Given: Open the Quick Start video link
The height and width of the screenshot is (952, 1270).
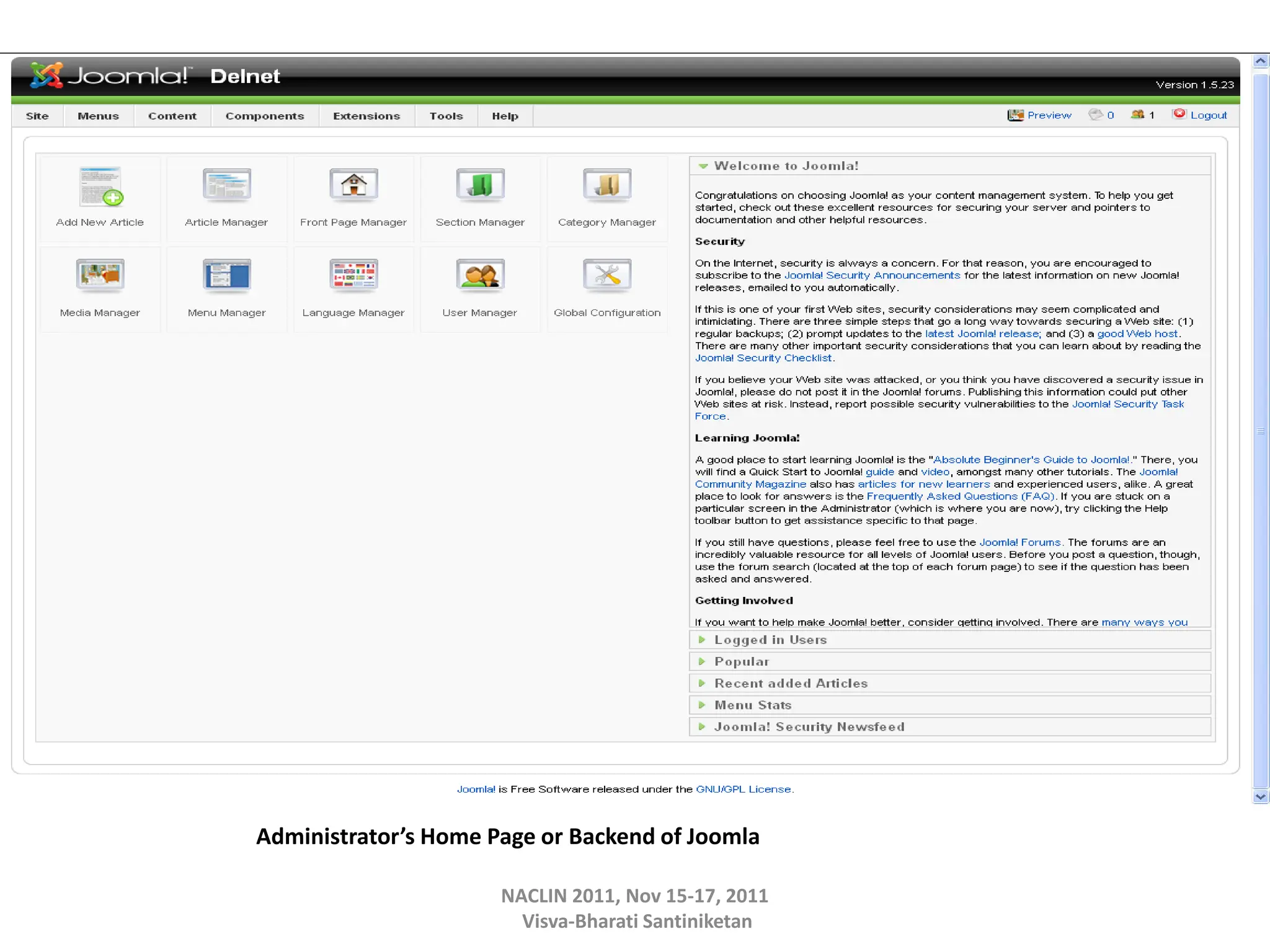Looking at the screenshot, I should [935, 472].
